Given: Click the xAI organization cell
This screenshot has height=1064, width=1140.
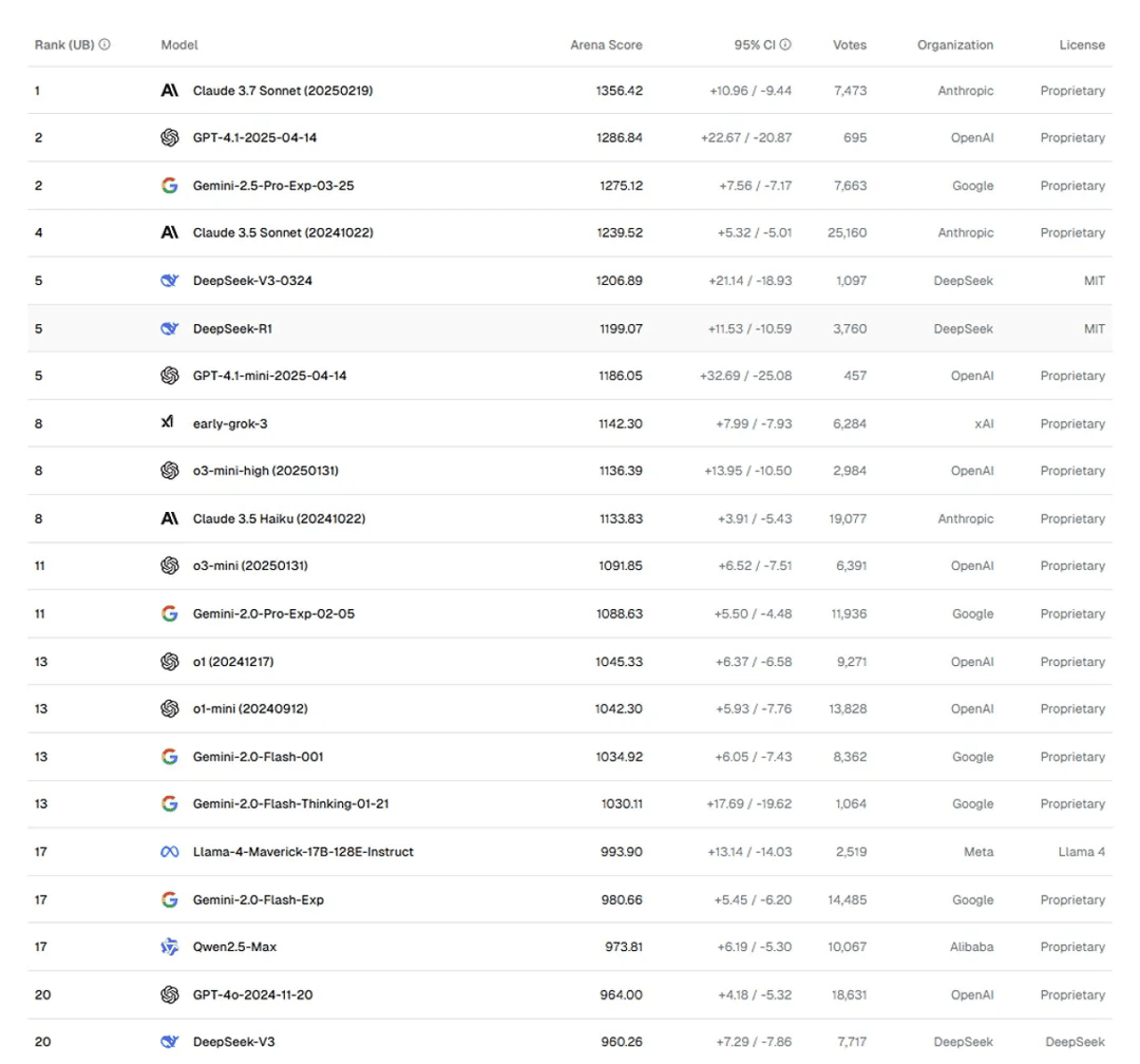Looking at the screenshot, I should pos(984,424).
